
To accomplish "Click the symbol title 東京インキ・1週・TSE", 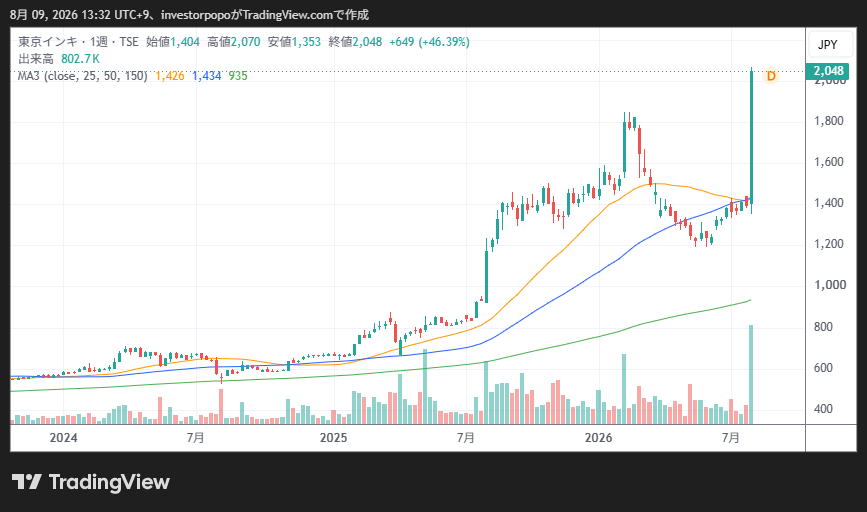I will (78, 42).
